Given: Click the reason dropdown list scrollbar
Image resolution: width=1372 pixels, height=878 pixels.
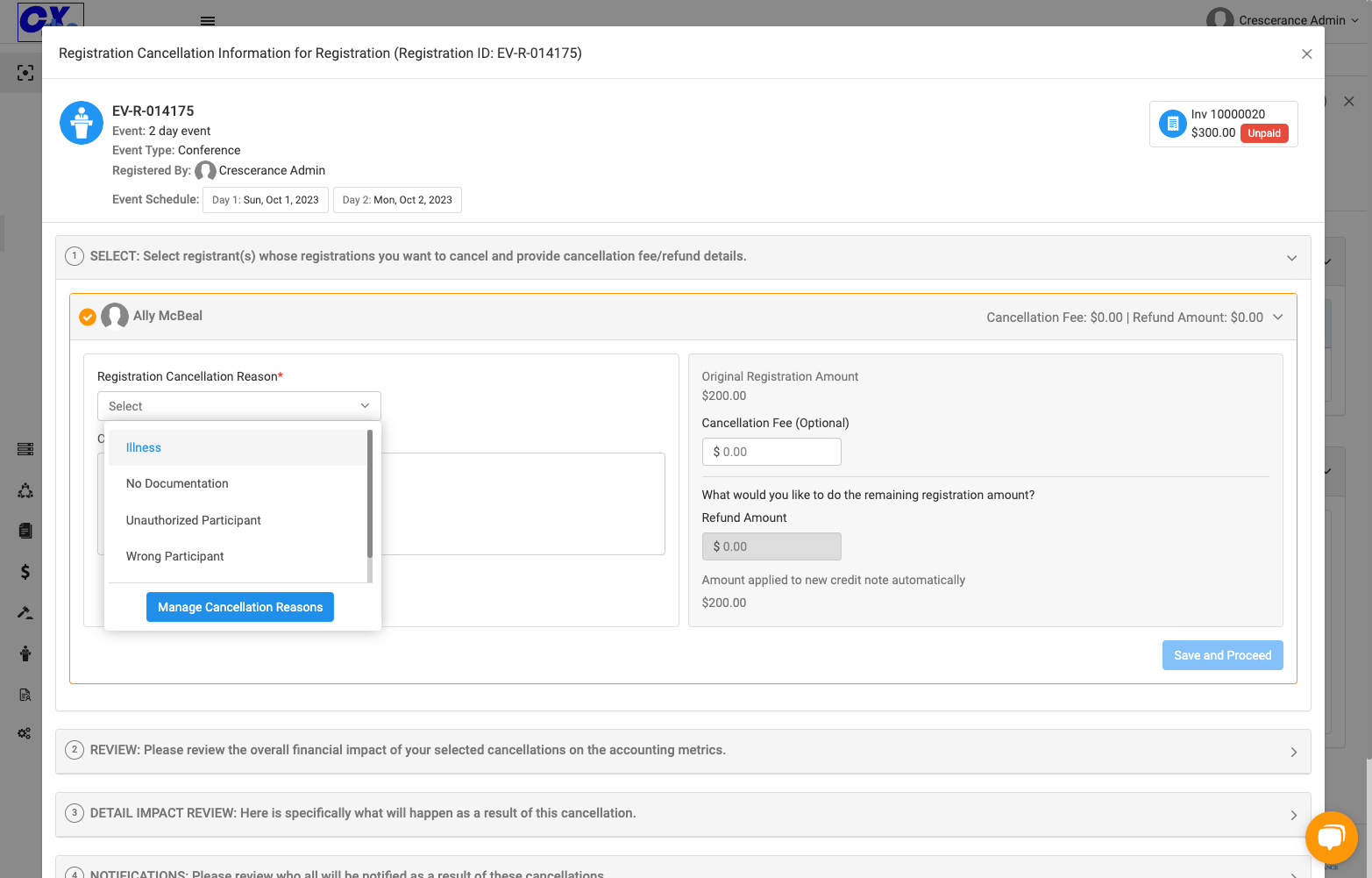Looking at the screenshot, I should click(x=370, y=493).
